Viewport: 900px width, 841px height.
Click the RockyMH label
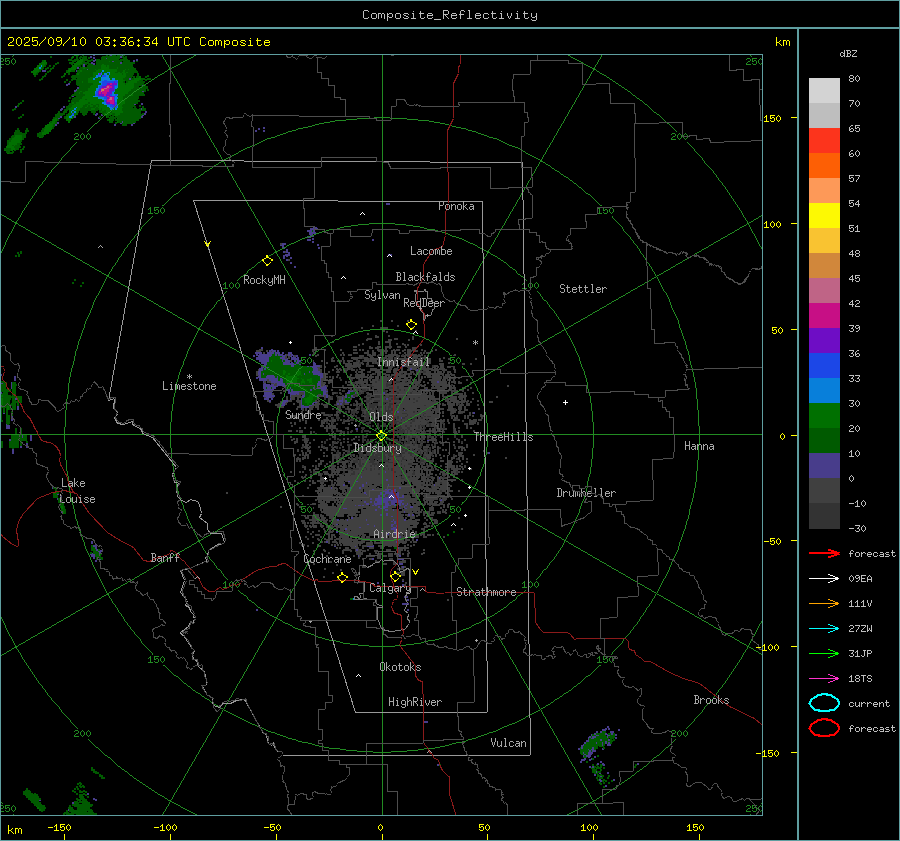coord(264,280)
